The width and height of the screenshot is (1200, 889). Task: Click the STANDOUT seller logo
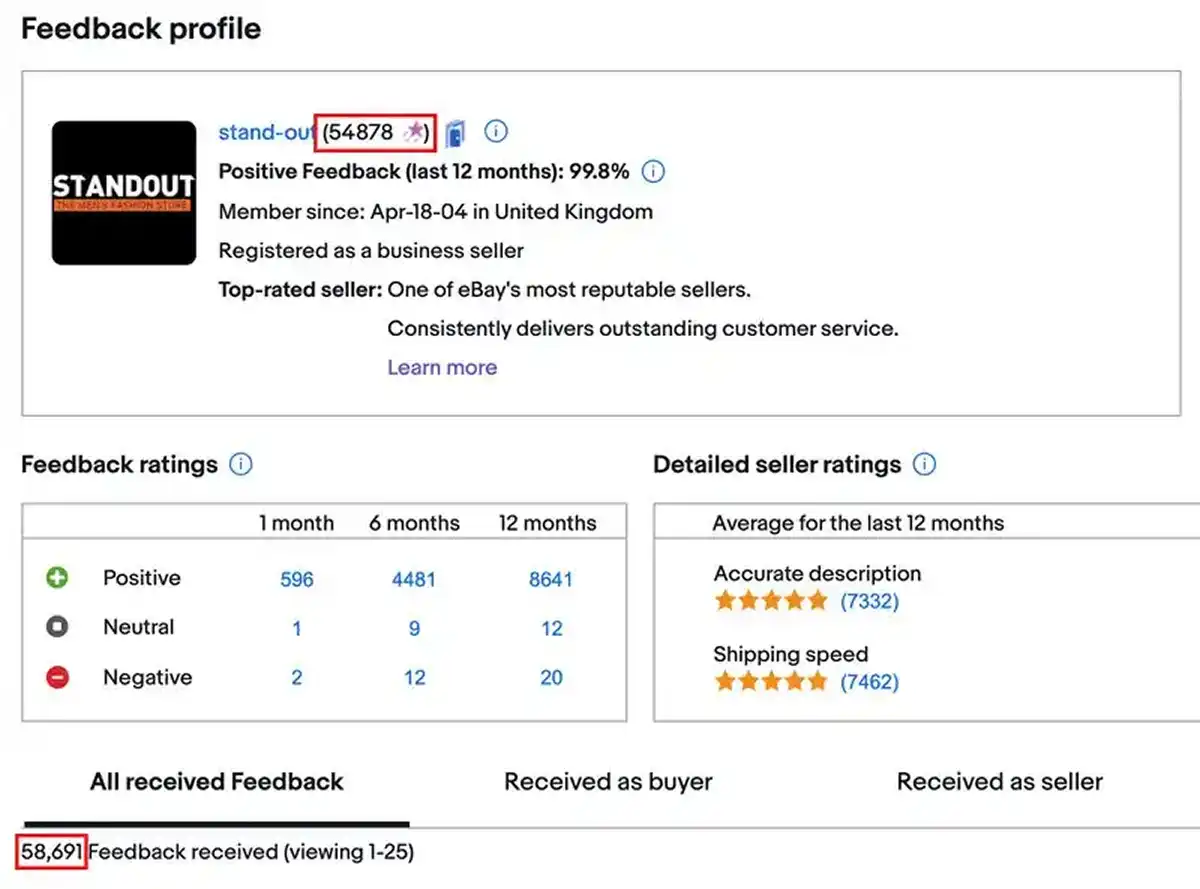[123, 193]
